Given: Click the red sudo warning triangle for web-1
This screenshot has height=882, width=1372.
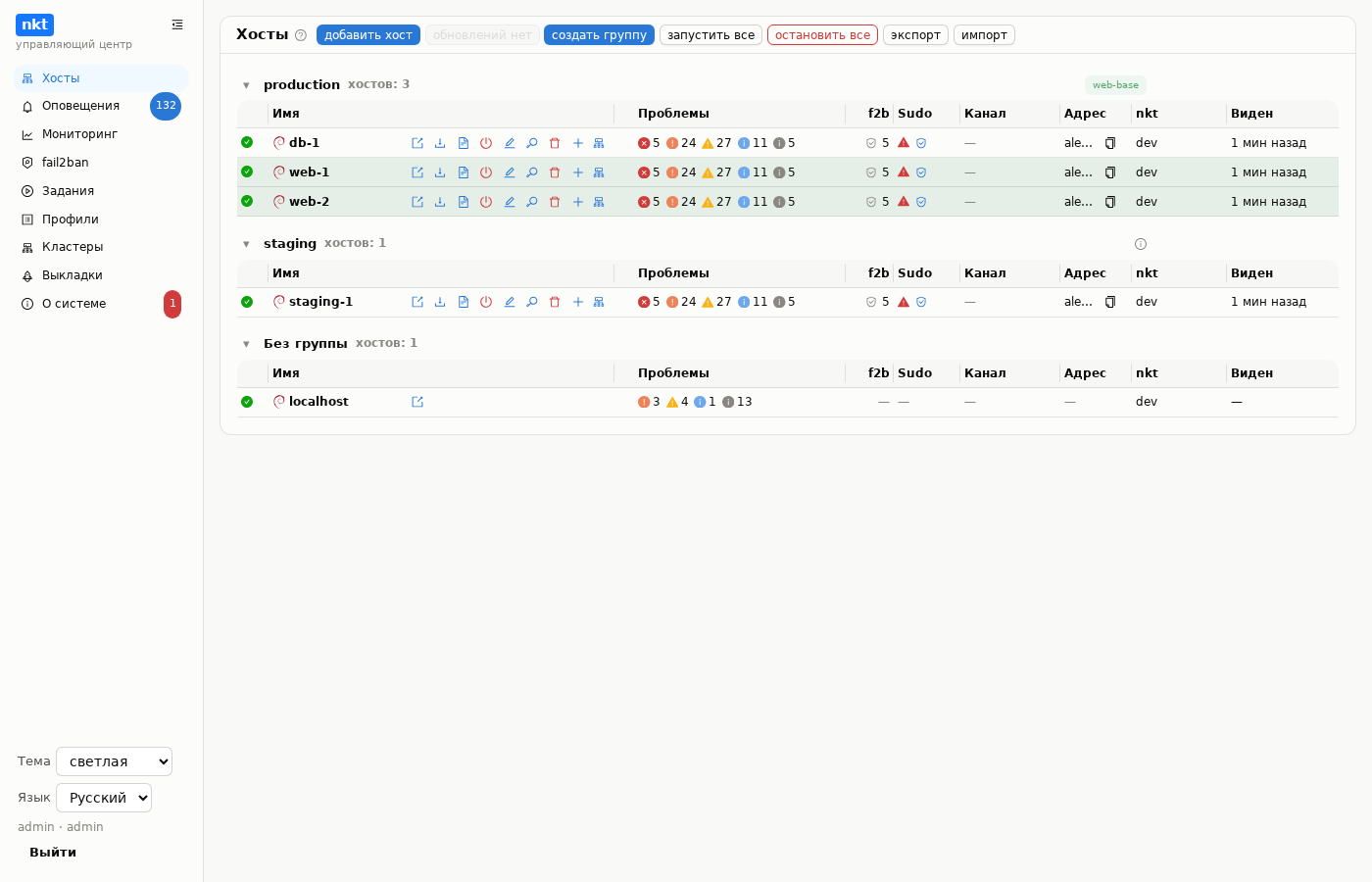Looking at the screenshot, I should [x=904, y=172].
